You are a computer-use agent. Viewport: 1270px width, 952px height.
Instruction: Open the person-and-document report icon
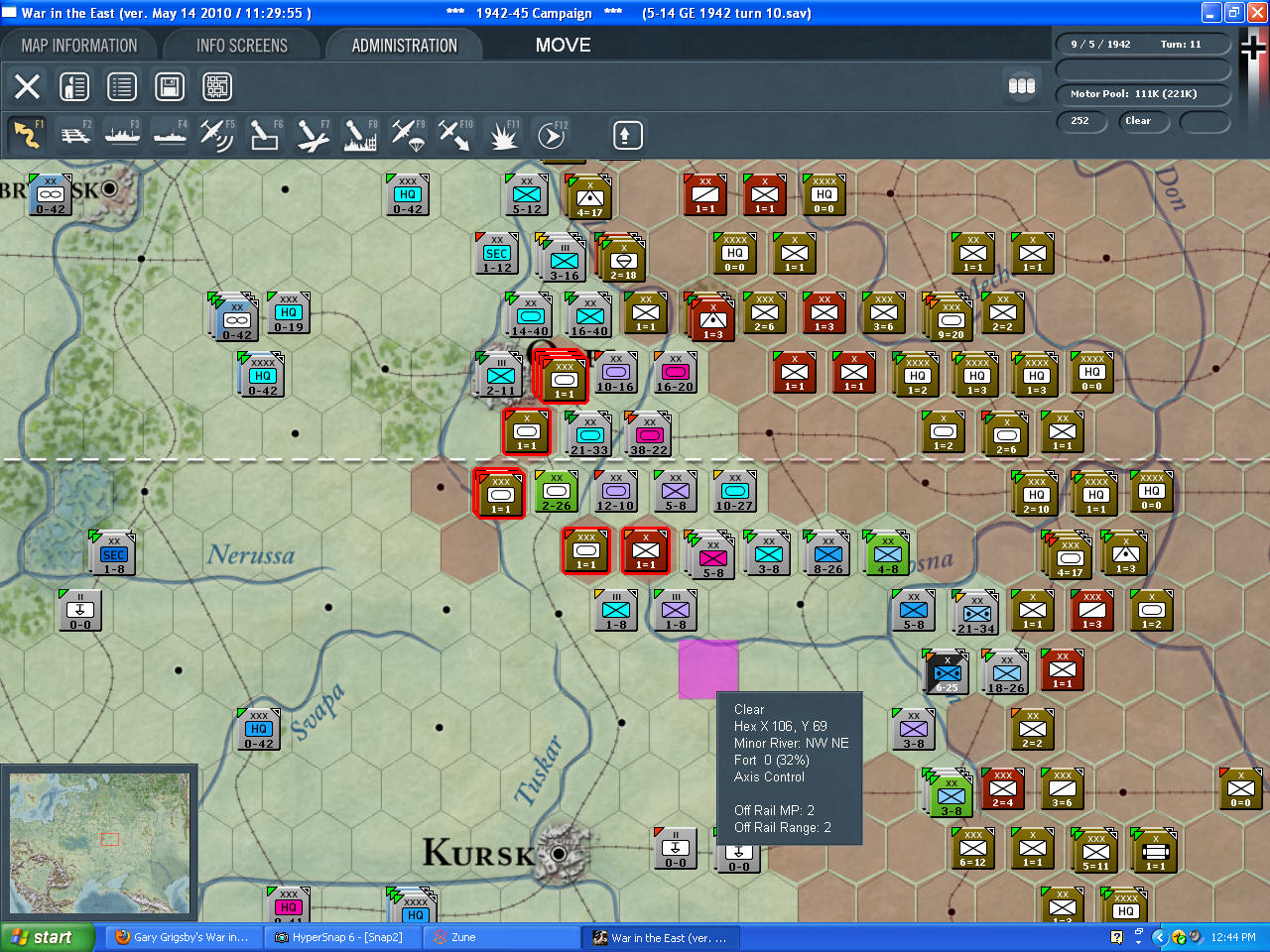click(x=74, y=86)
